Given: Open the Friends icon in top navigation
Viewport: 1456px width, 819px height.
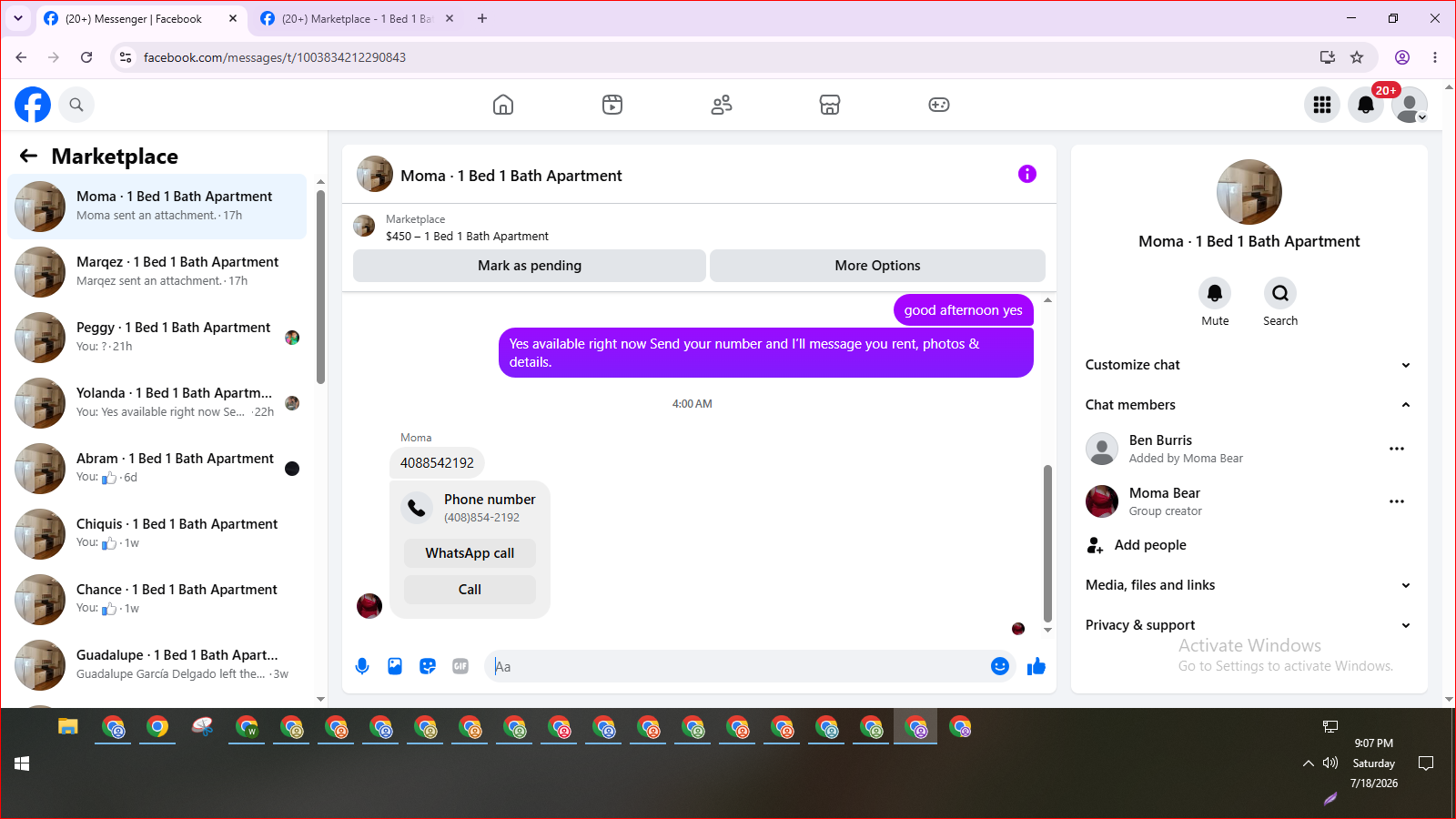Looking at the screenshot, I should (722, 105).
